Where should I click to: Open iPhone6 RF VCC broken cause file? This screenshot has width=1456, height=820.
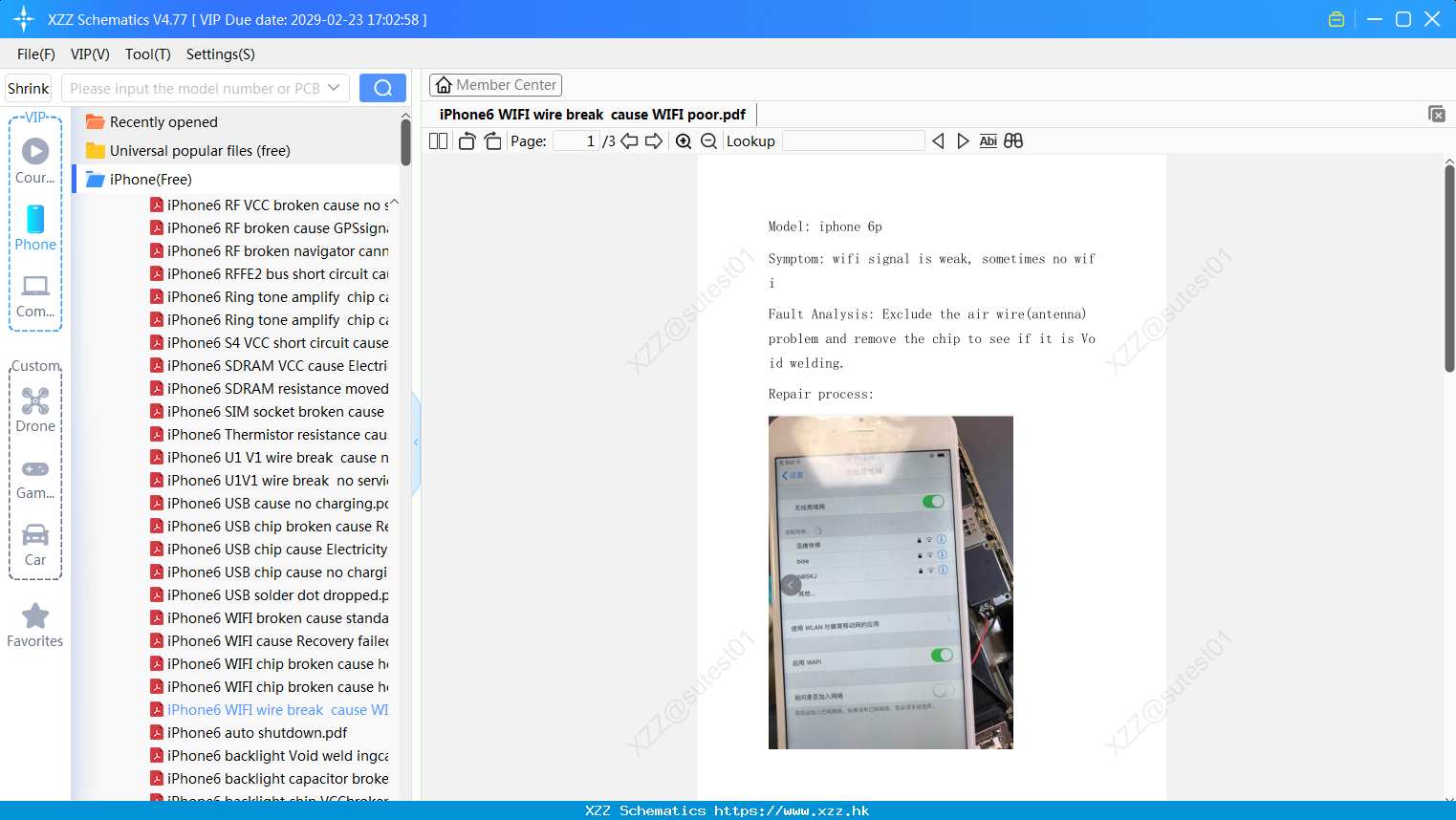269,205
